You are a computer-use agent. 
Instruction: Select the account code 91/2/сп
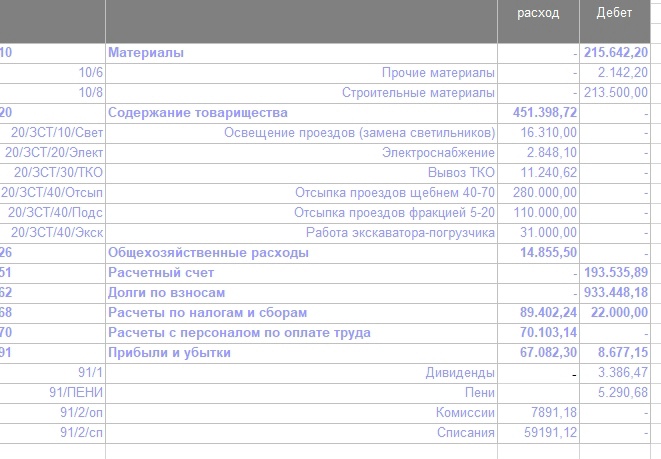point(81,432)
